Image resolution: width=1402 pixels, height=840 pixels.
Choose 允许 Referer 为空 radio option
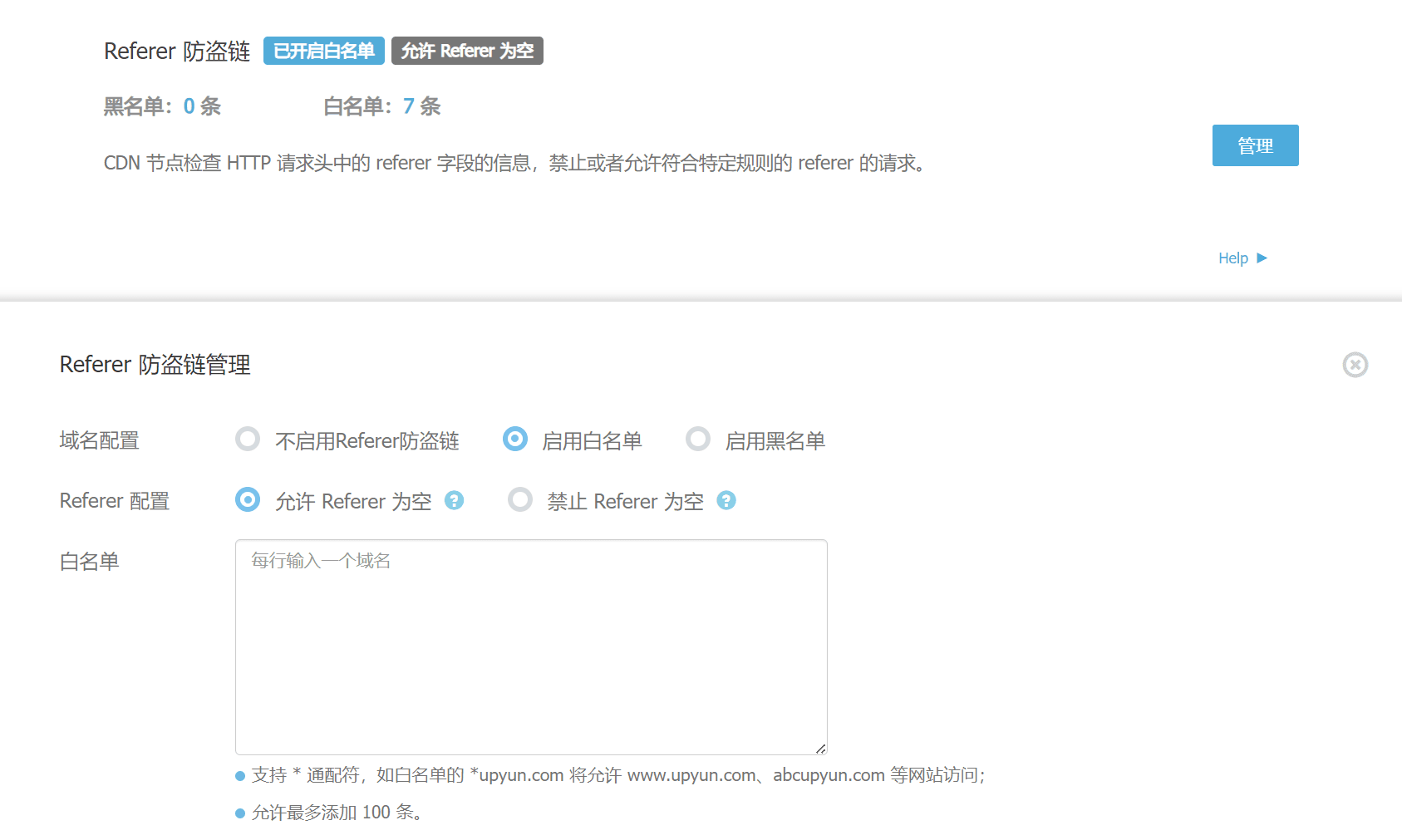click(x=248, y=499)
